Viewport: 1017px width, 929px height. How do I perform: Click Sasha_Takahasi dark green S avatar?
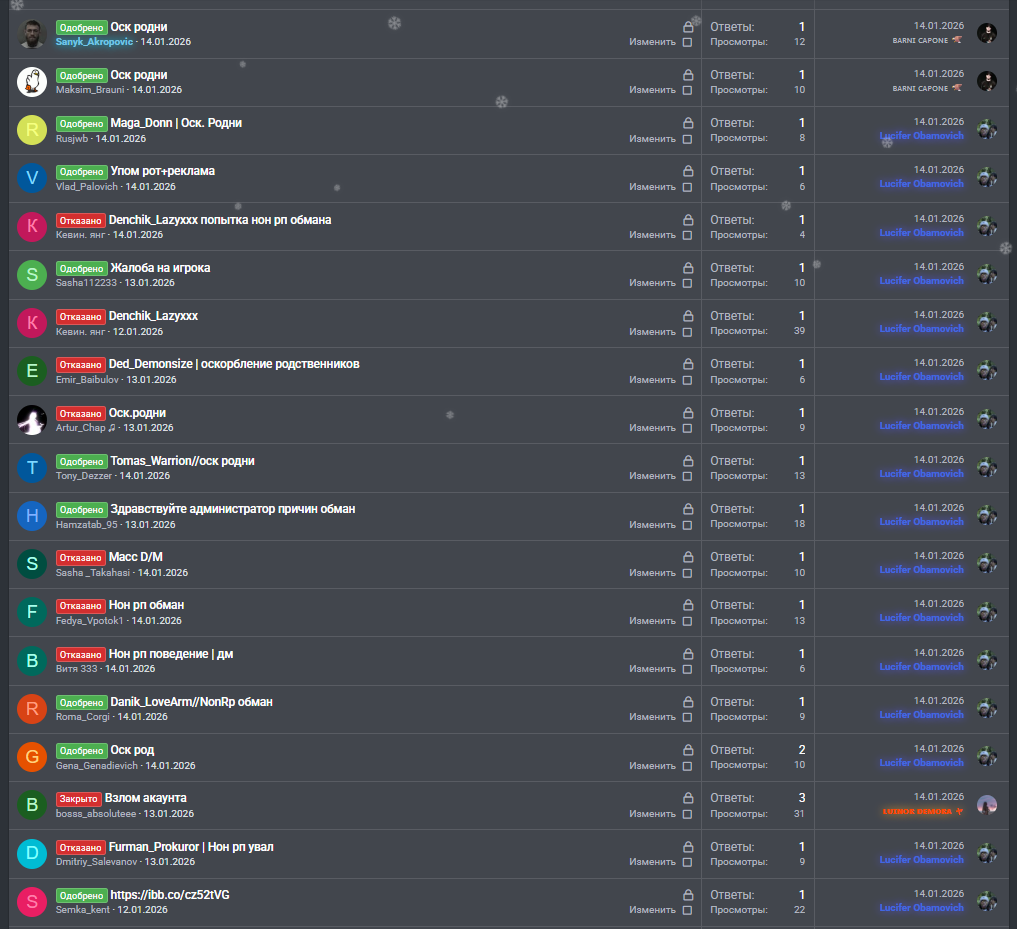coord(32,564)
